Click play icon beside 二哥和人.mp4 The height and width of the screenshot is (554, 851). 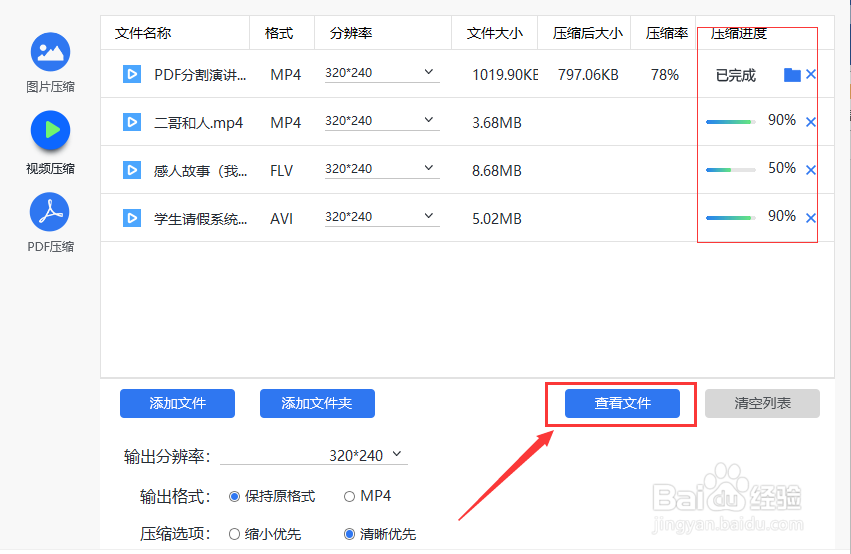(x=132, y=122)
